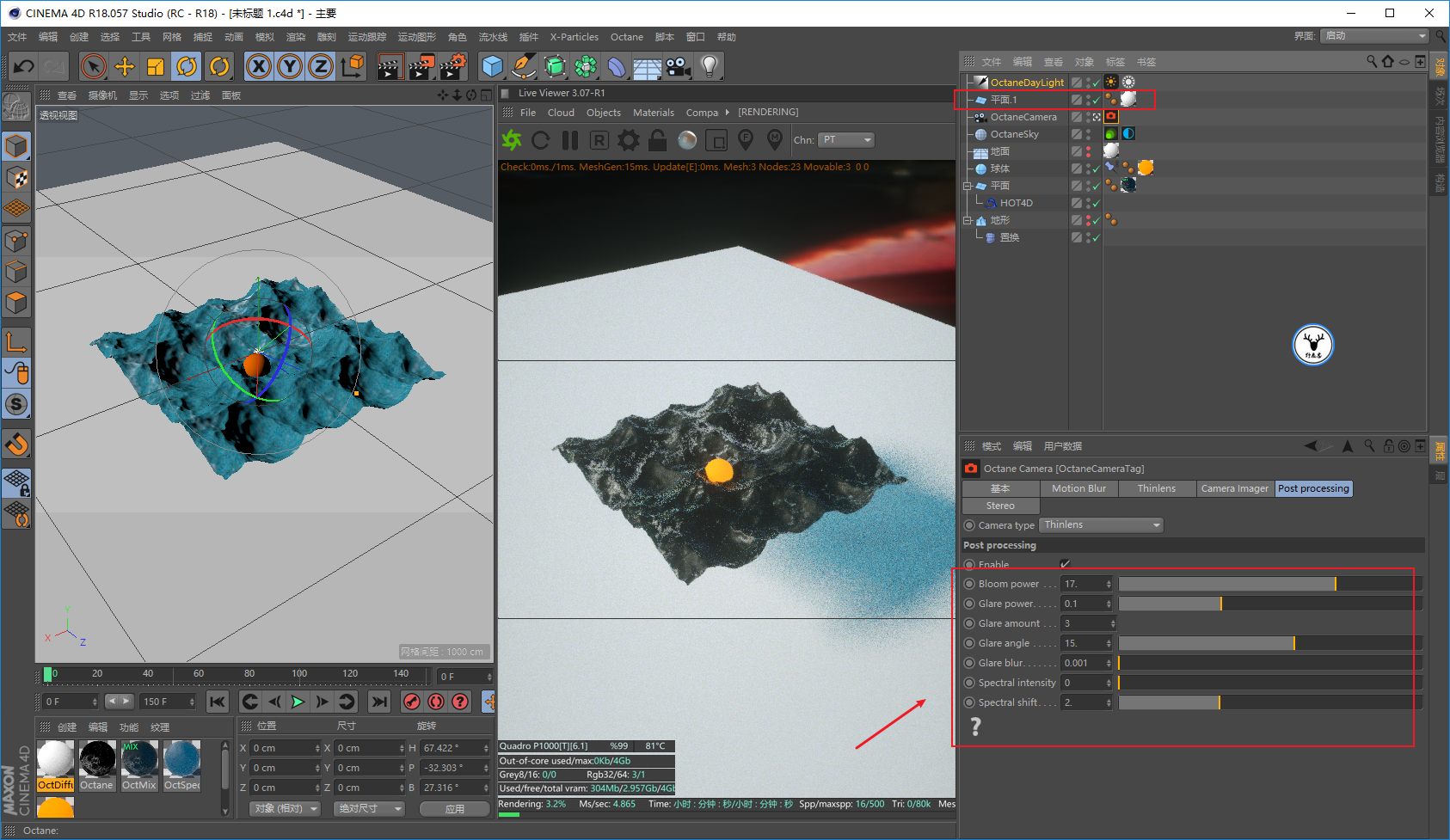
Task: Click Octane restart render icon
Action: tap(541, 139)
